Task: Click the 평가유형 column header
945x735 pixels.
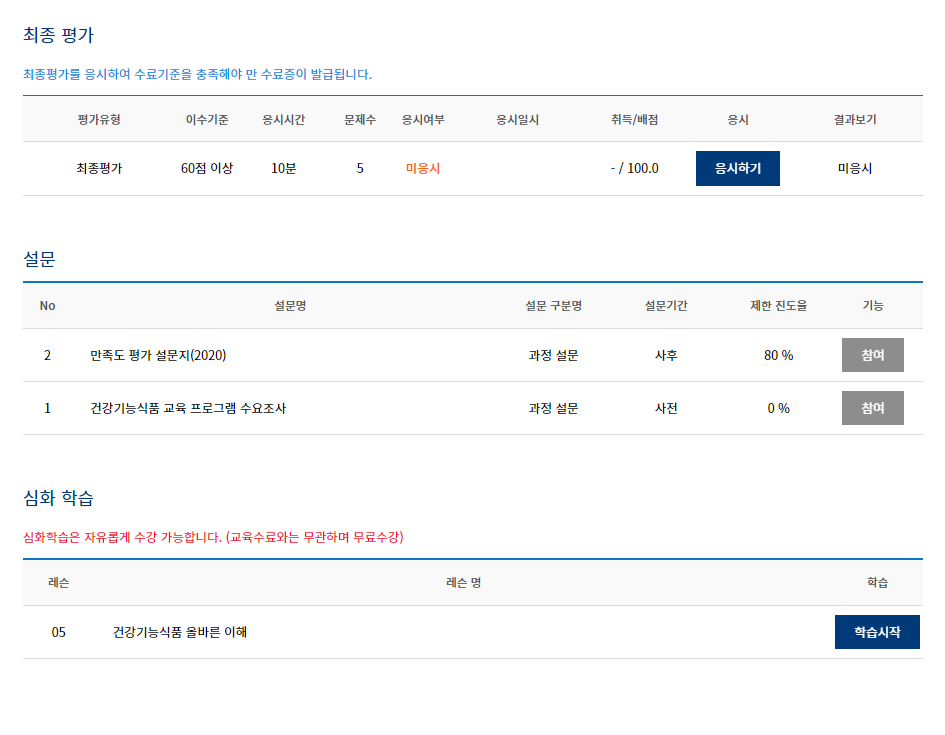Action: [x=99, y=119]
